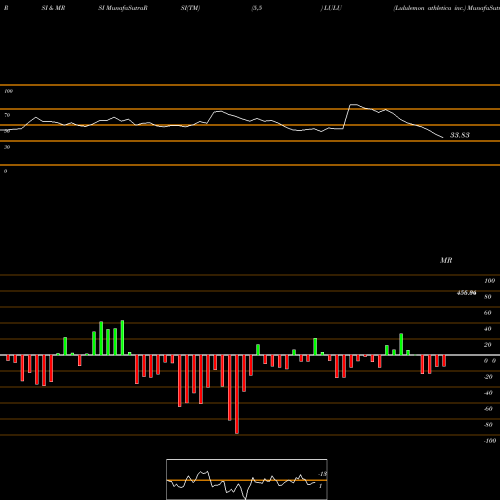Click MR axis label "-100"
Viewport: 500px width, 500px height.
click(490, 441)
